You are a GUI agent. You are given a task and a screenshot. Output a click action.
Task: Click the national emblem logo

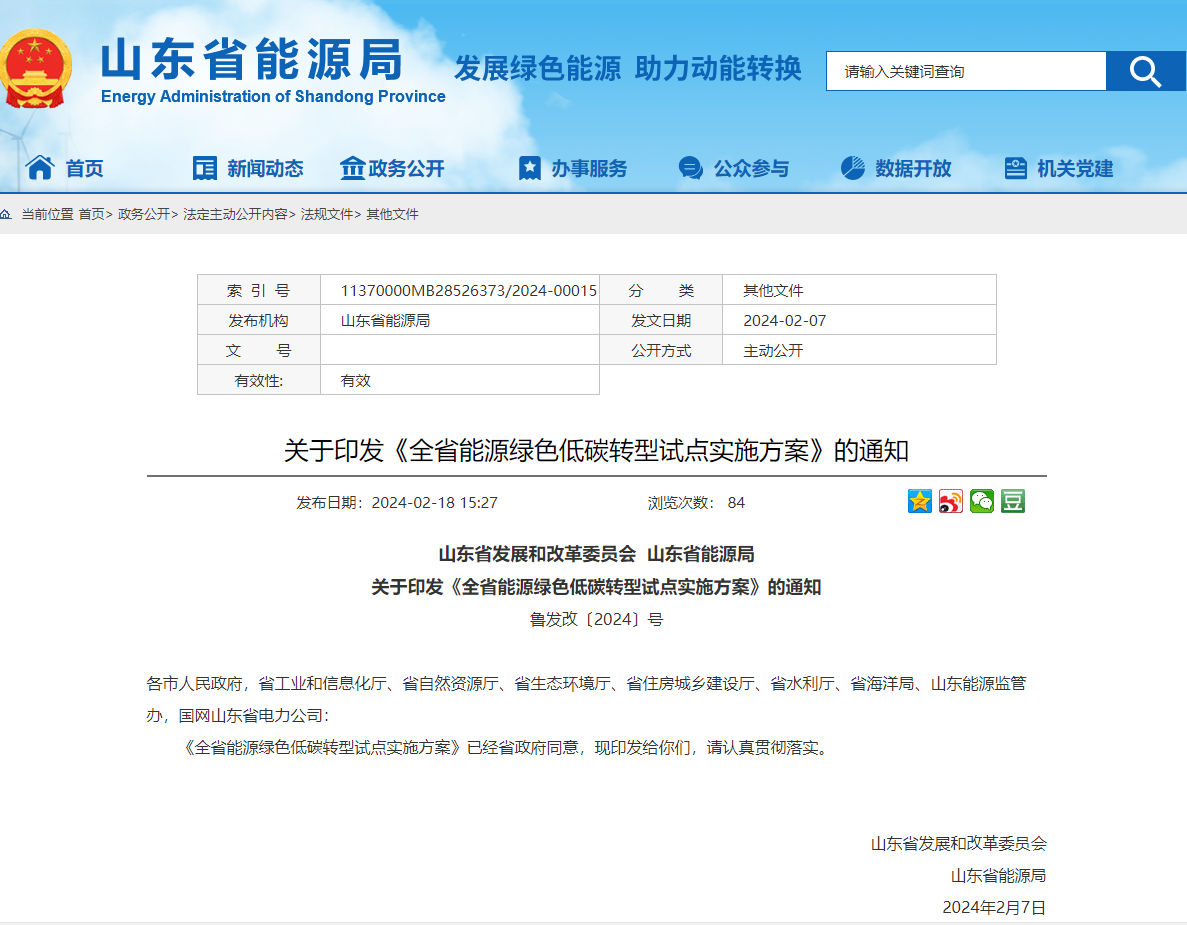pyautogui.click(x=36, y=69)
